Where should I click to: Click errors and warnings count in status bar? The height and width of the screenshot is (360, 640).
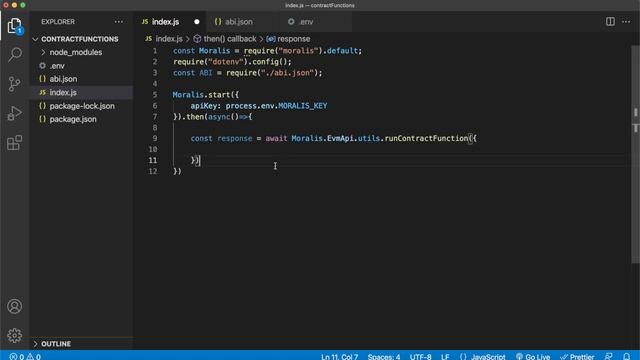pyautogui.click(x=25, y=356)
